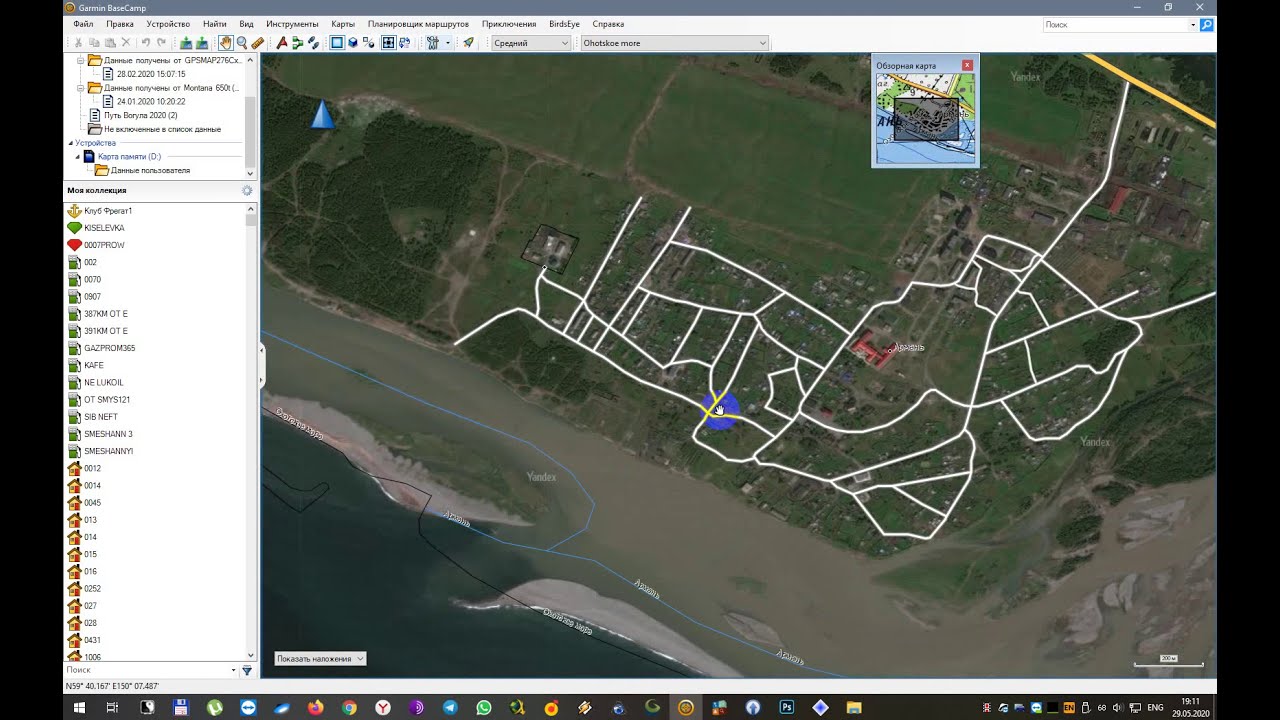Open the activity profile dropdown arrow

tap(448, 43)
